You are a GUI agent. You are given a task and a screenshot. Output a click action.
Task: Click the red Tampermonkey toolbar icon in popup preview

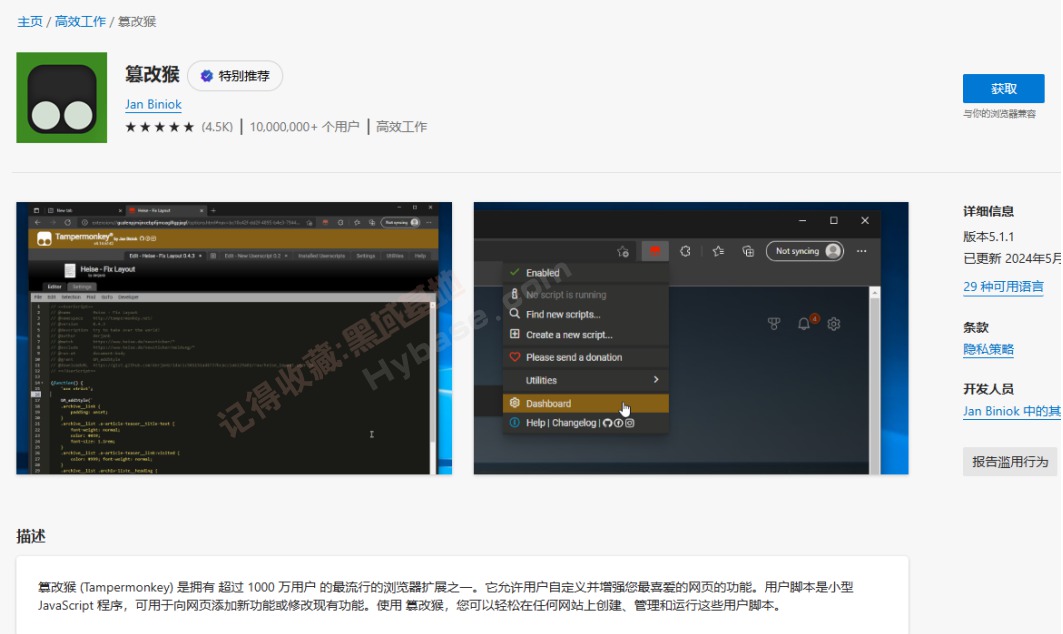point(655,251)
